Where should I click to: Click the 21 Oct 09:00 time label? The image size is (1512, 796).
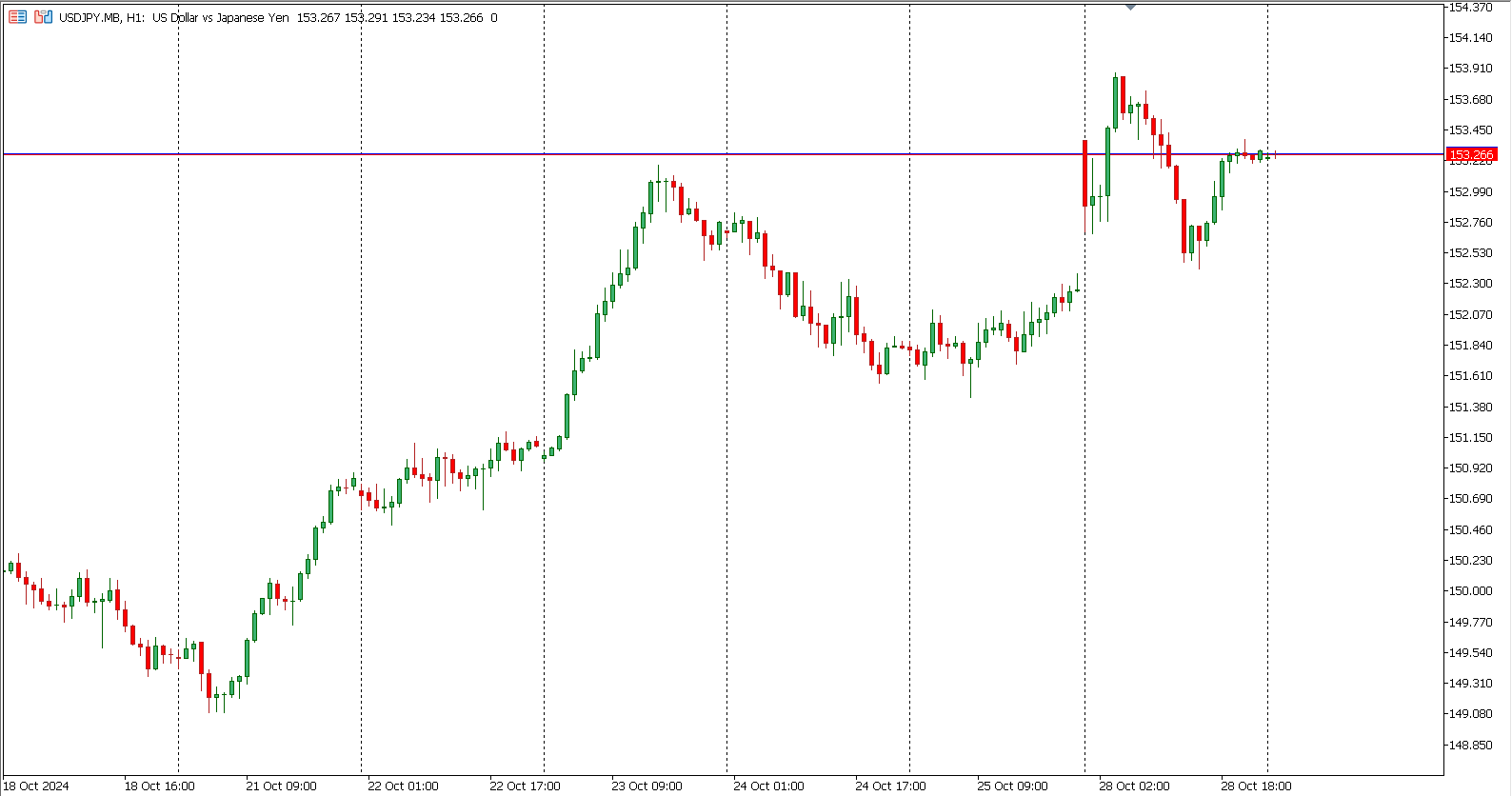point(282,786)
